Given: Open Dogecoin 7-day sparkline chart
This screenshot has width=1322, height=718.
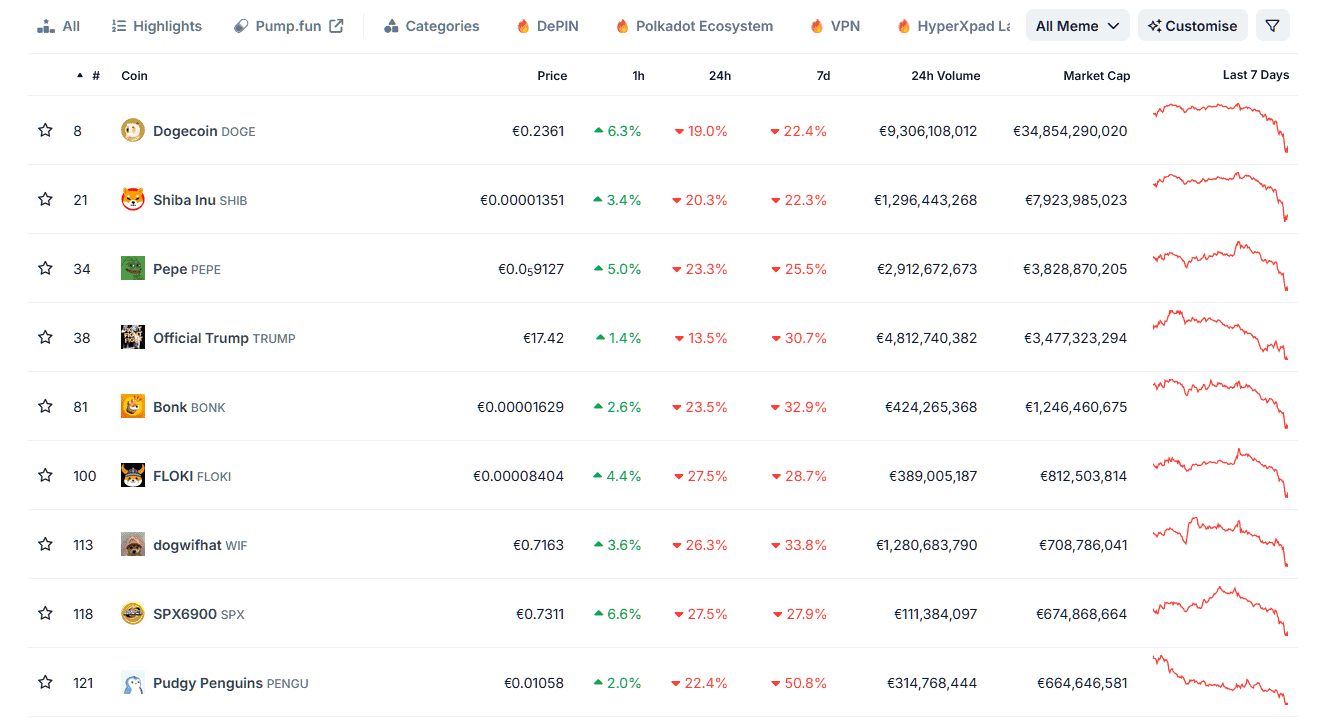Looking at the screenshot, I should pyautogui.click(x=1220, y=128).
